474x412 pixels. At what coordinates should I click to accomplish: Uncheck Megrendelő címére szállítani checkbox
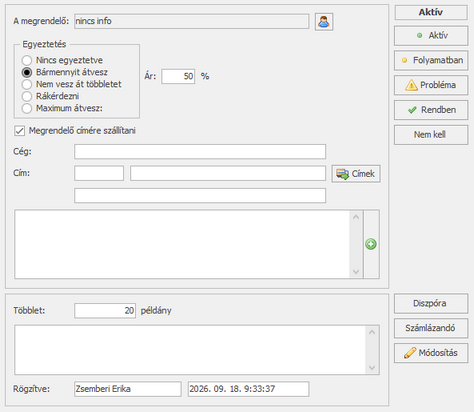(x=20, y=131)
